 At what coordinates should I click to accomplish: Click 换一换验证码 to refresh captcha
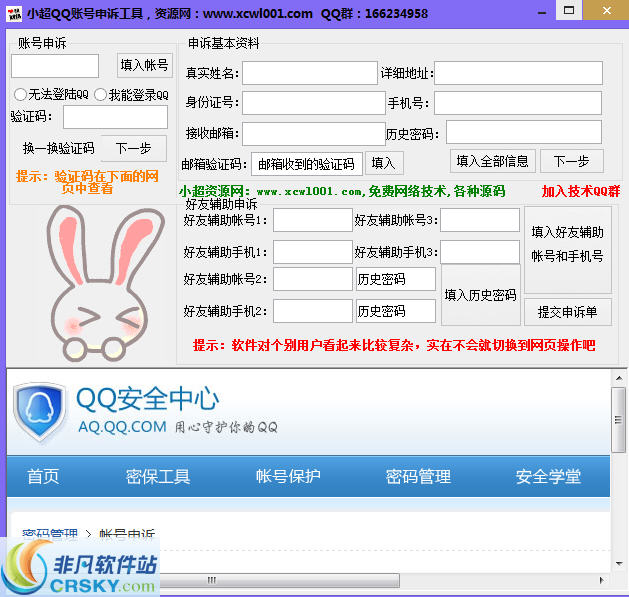pos(59,148)
